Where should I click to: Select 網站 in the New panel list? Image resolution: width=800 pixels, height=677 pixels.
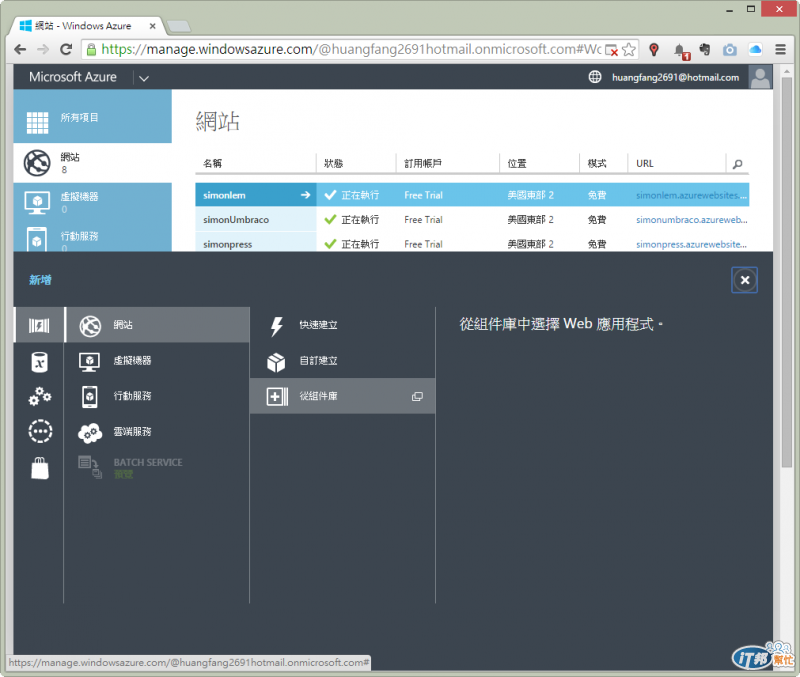pyautogui.click(x=158, y=325)
